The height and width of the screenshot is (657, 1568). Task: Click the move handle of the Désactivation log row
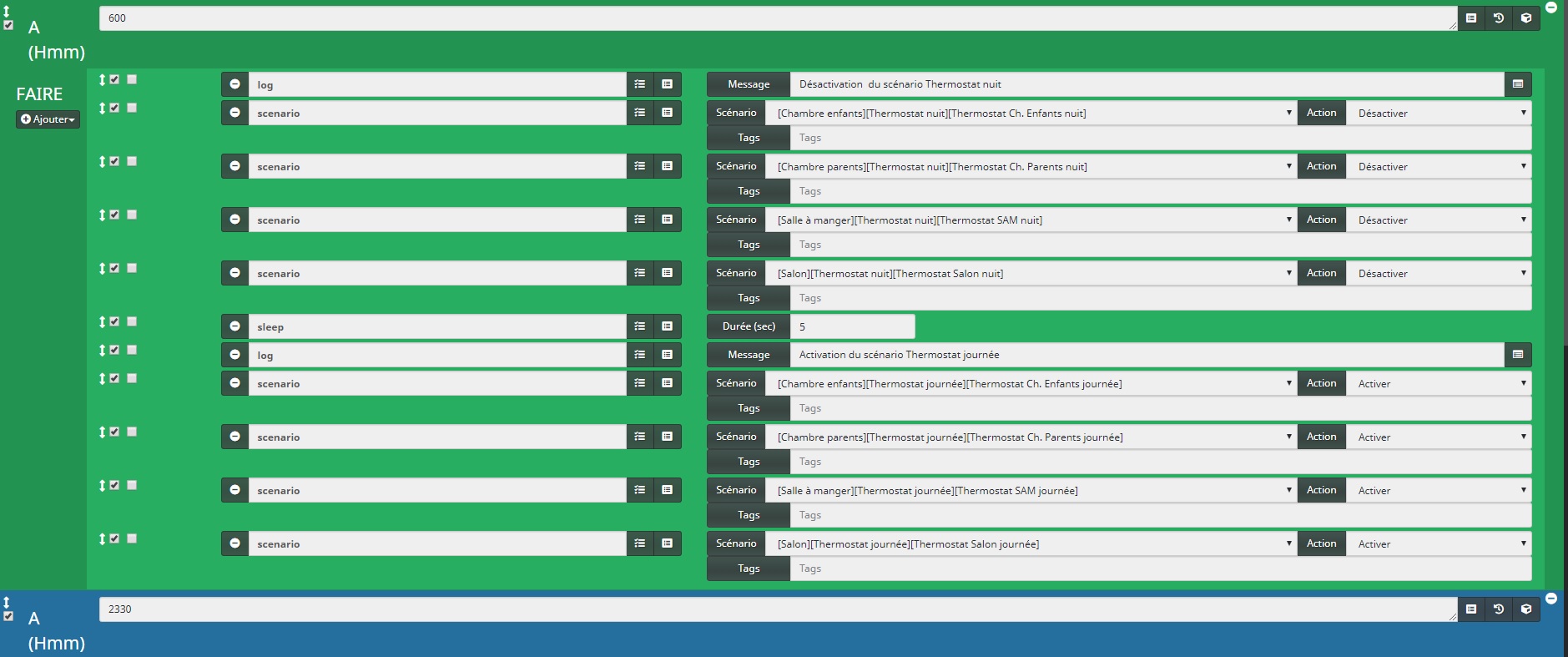coord(102,79)
